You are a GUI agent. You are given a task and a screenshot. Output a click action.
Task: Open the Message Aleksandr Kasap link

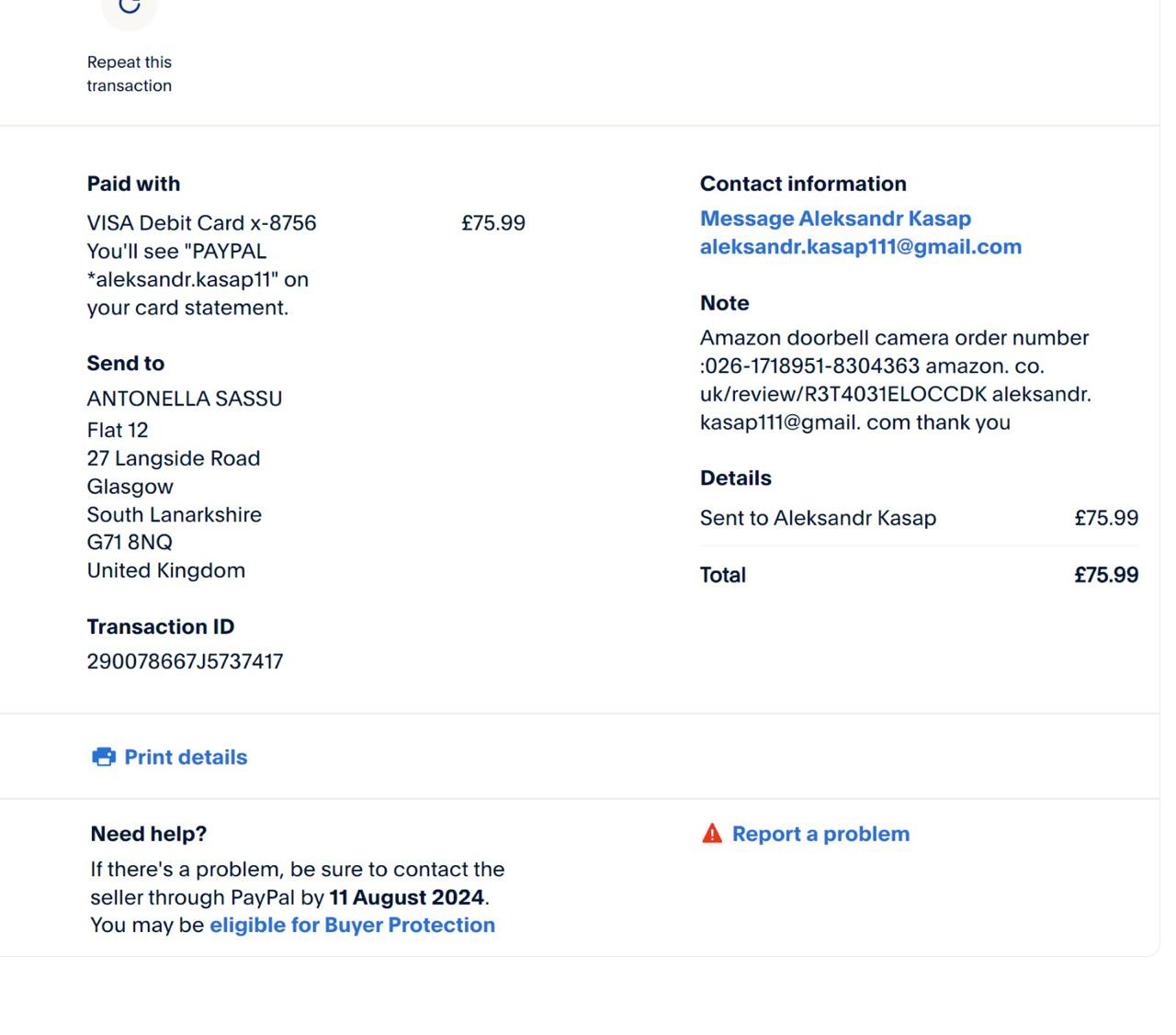coord(835,219)
